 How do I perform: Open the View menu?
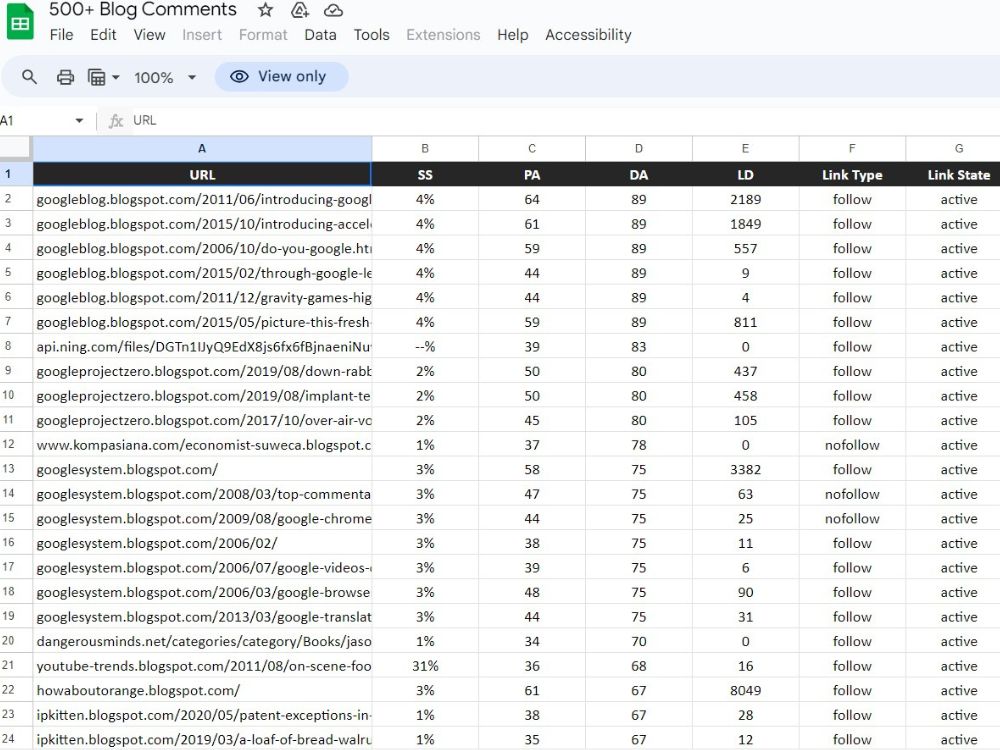(149, 34)
